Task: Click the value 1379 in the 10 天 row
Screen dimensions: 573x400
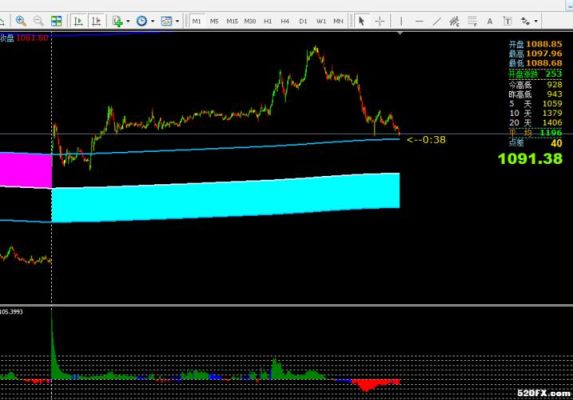Action: (x=552, y=113)
